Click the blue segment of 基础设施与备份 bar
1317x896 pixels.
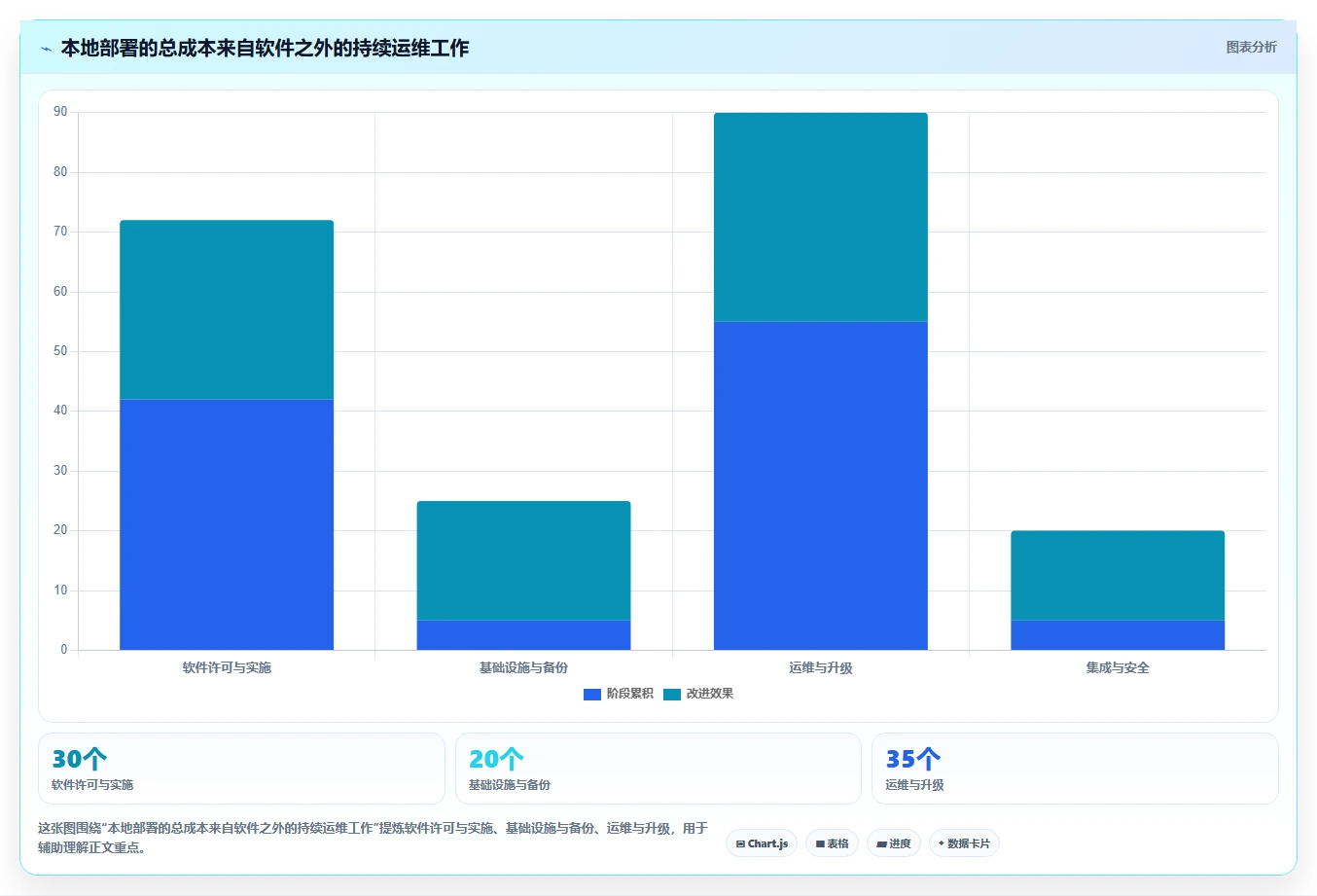pyautogui.click(x=523, y=635)
